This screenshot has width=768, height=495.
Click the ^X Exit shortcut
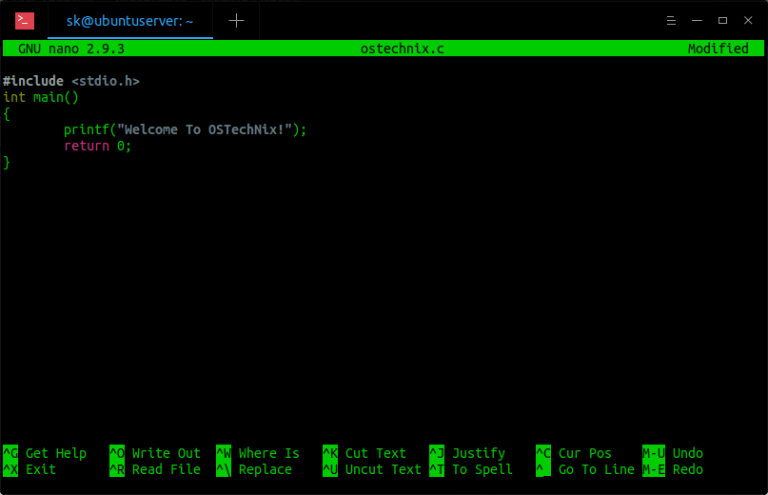click(30, 469)
